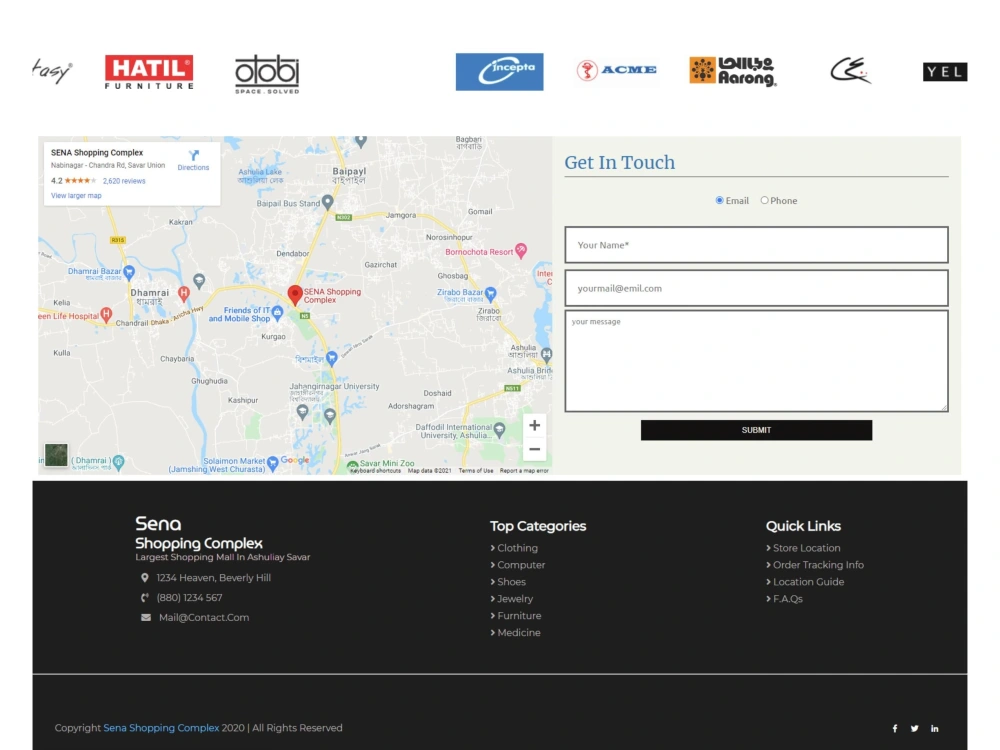
Task: Click map Keyboard shortcuts link
Action: (376, 471)
